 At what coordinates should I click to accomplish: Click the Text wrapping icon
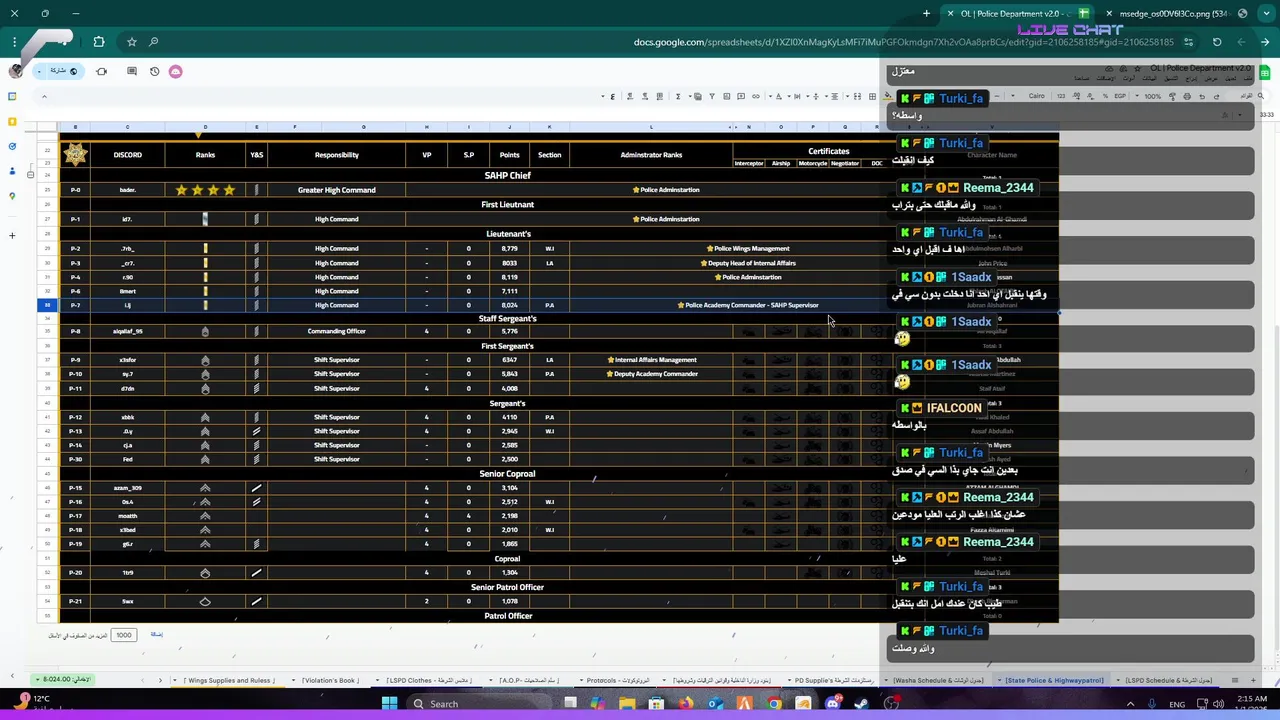(797, 96)
